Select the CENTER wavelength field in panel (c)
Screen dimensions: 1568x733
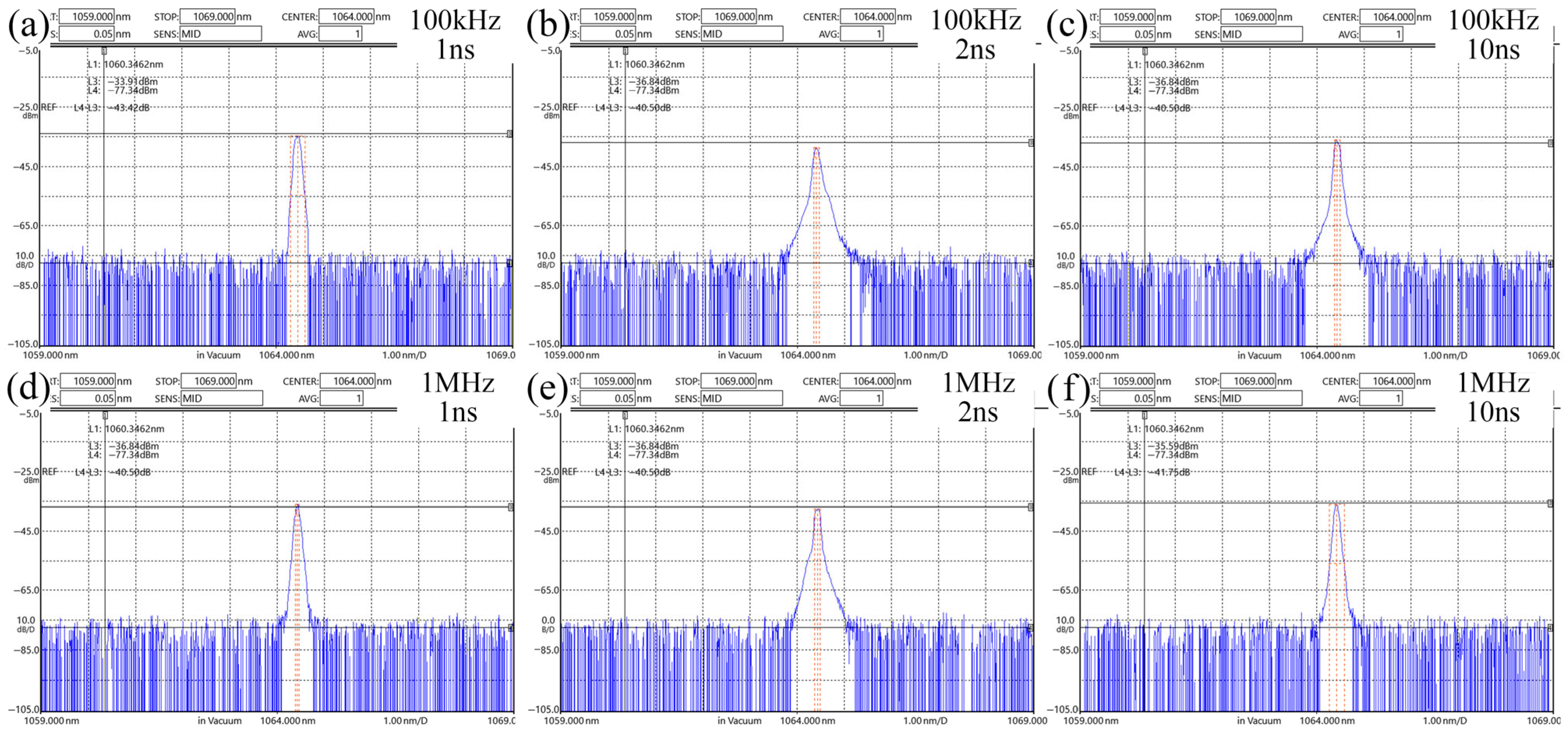tap(1388, 16)
